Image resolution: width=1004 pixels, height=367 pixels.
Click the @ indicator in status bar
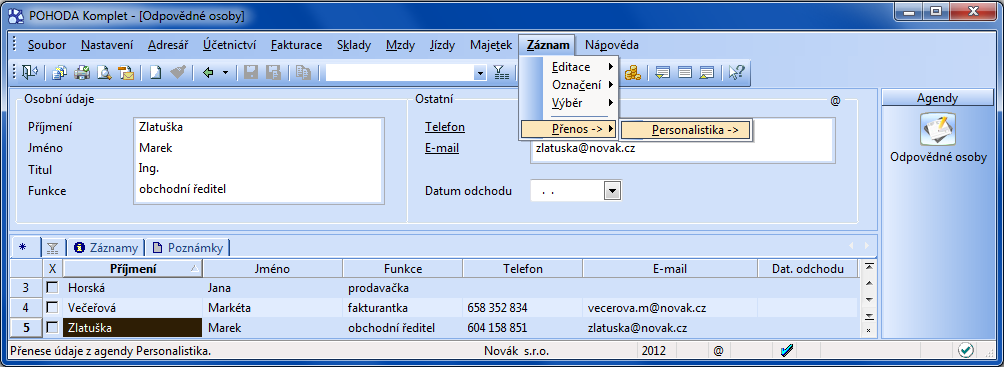[718, 351]
